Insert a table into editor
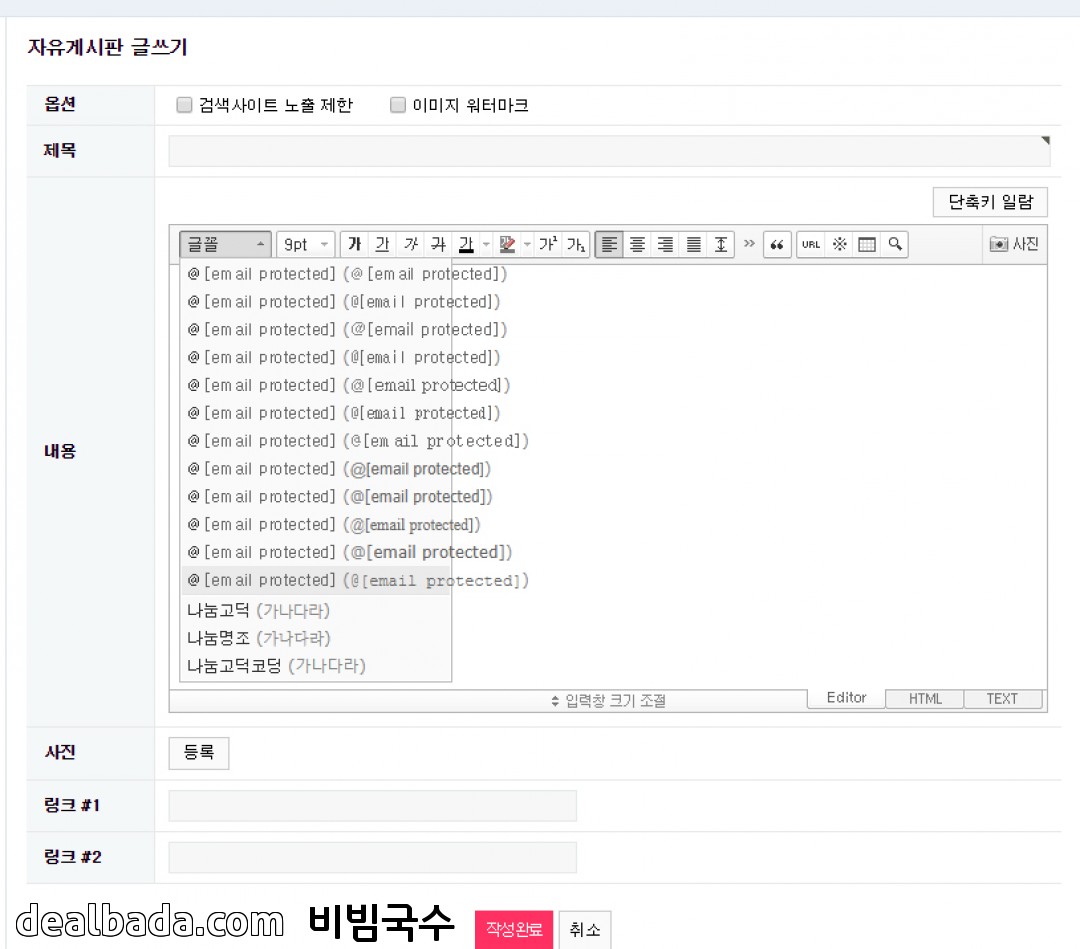The width and height of the screenshot is (1080, 949). pos(867,245)
